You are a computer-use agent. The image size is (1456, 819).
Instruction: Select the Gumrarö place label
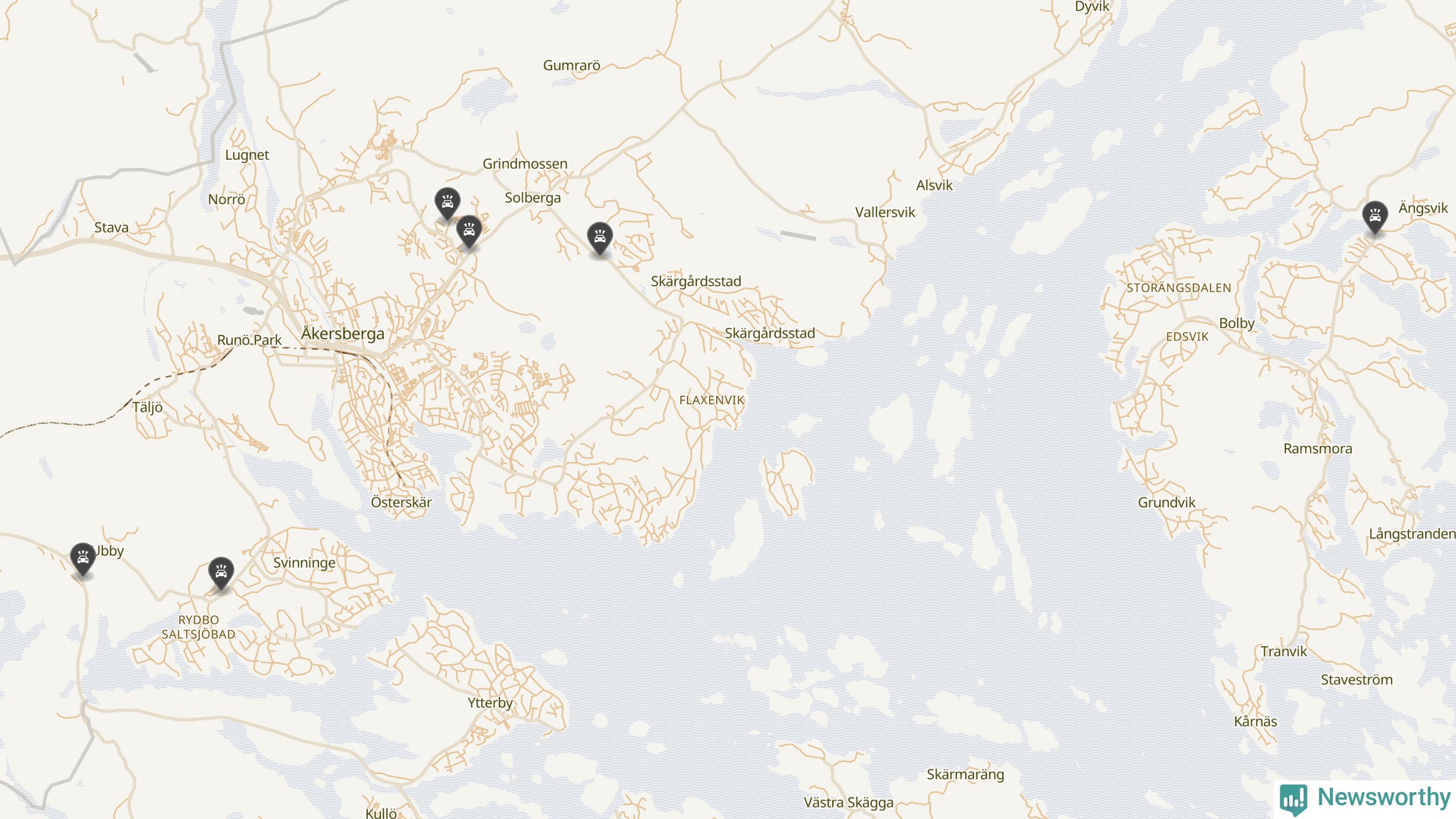tap(572, 65)
